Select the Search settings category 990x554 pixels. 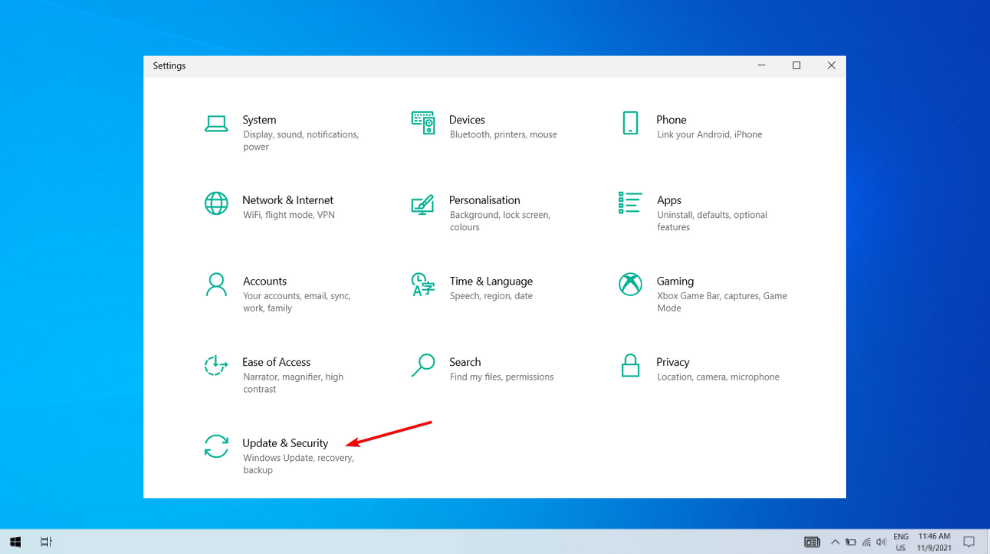coord(482,368)
